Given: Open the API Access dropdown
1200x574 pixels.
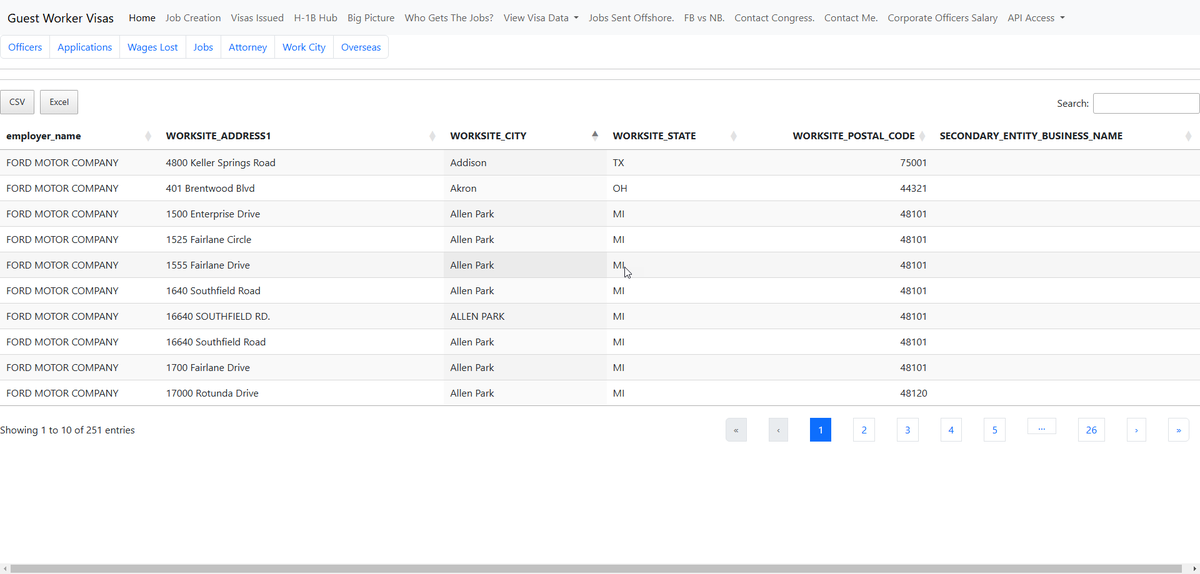Looking at the screenshot, I should click(x=1036, y=18).
